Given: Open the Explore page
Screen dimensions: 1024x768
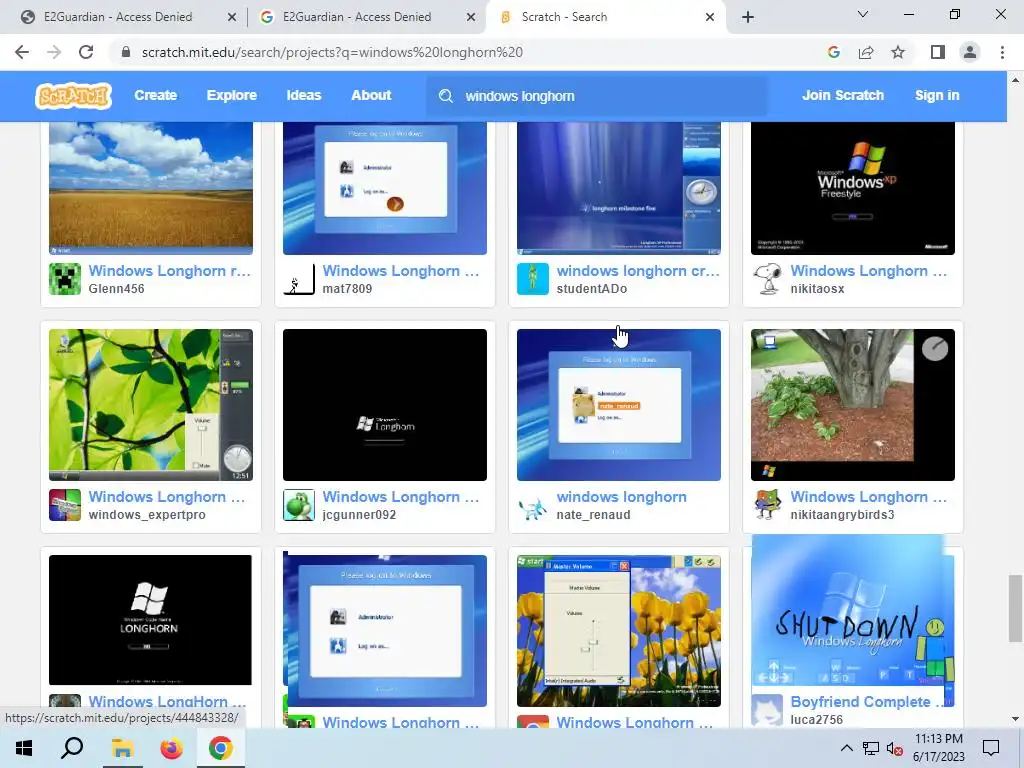Looking at the screenshot, I should (x=232, y=95).
